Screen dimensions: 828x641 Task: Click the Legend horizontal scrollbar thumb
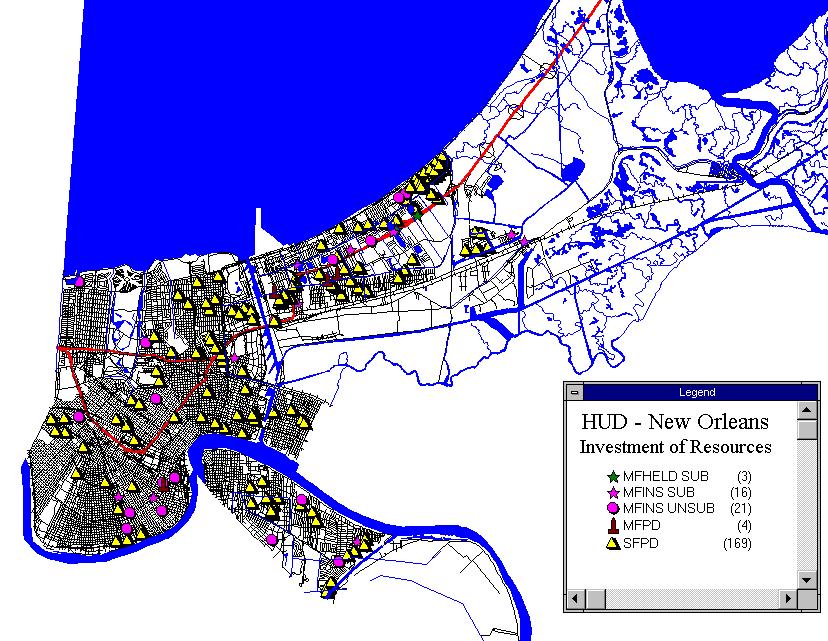(597, 599)
